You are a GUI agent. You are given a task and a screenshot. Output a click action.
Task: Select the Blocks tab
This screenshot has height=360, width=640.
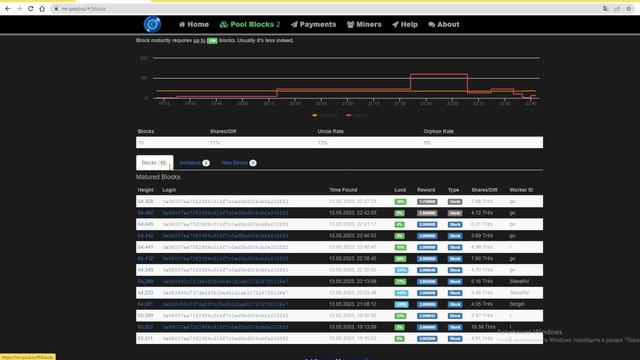[x=154, y=162]
